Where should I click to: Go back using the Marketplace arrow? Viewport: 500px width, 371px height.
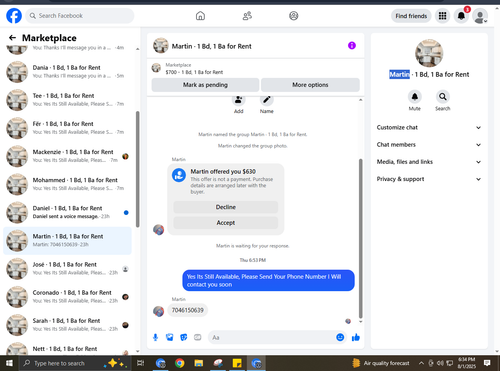click(x=12, y=38)
